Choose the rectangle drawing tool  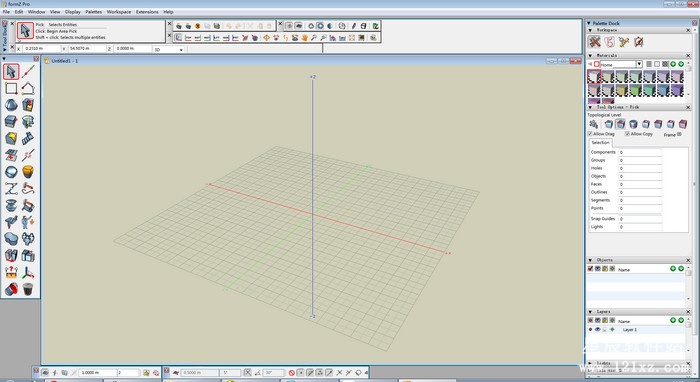tap(11, 88)
